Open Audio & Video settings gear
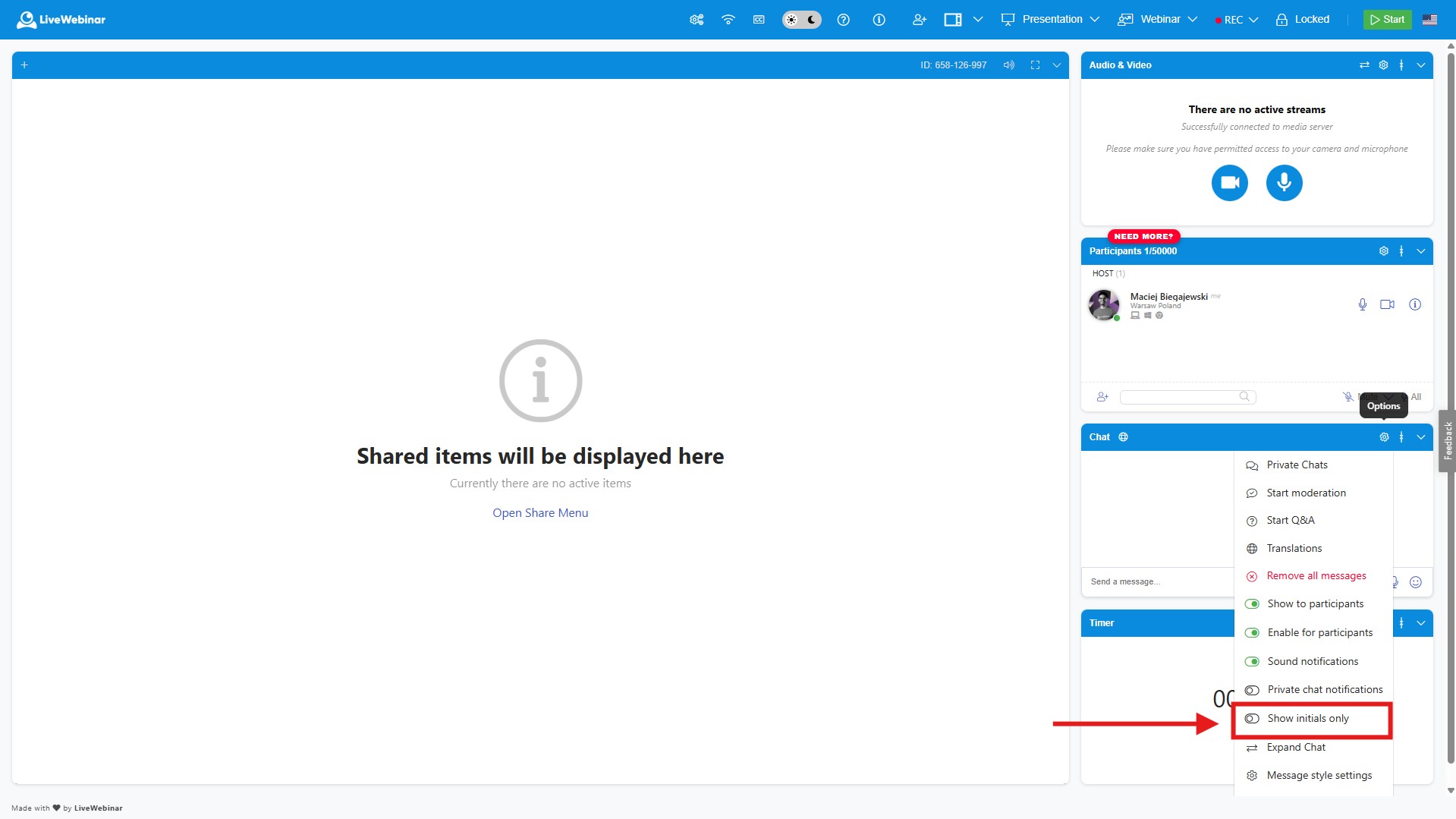1456x819 pixels. click(1383, 65)
